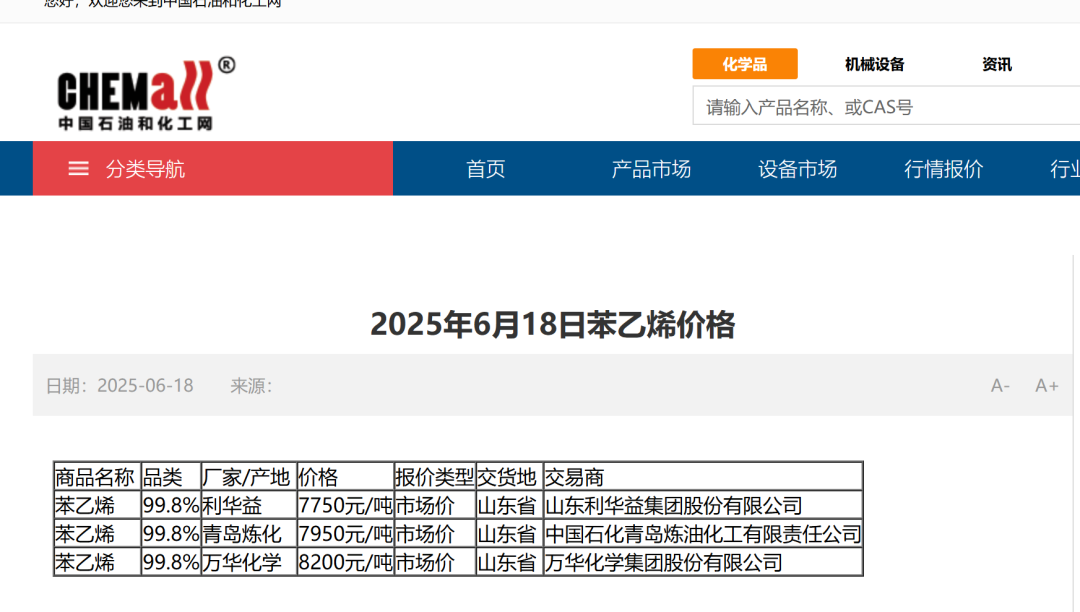
Task: Open the 设备市场 menu item
Action: point(797,169)
